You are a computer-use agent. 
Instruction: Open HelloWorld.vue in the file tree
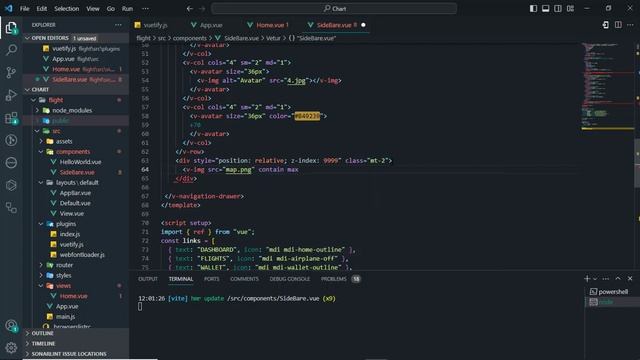(76, 162)
